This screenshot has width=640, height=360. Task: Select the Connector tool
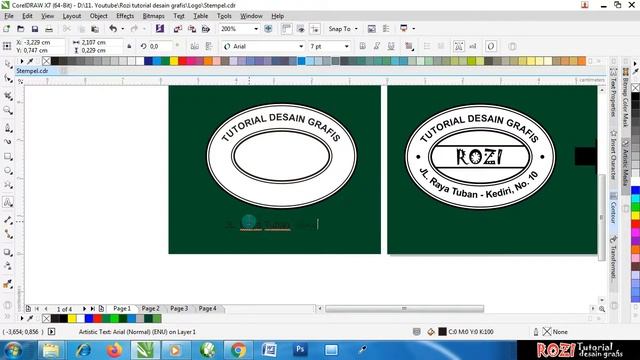tap(8, 234)
